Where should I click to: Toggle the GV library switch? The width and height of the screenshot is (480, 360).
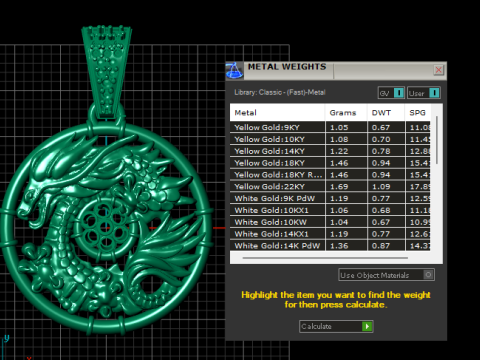391,93
